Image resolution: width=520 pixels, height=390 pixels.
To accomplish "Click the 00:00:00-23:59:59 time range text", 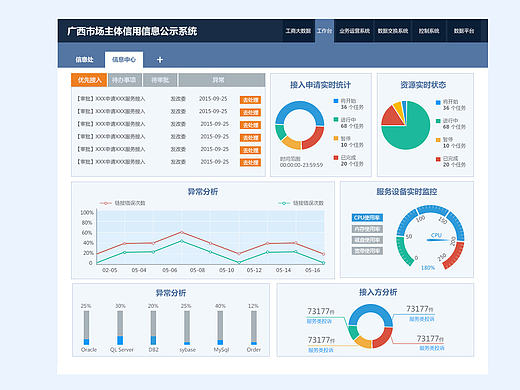I will coord(301,165).
